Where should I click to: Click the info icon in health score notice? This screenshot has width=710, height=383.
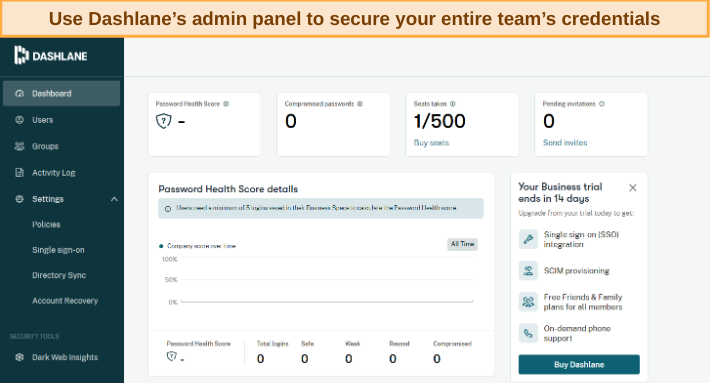point(168,209)
